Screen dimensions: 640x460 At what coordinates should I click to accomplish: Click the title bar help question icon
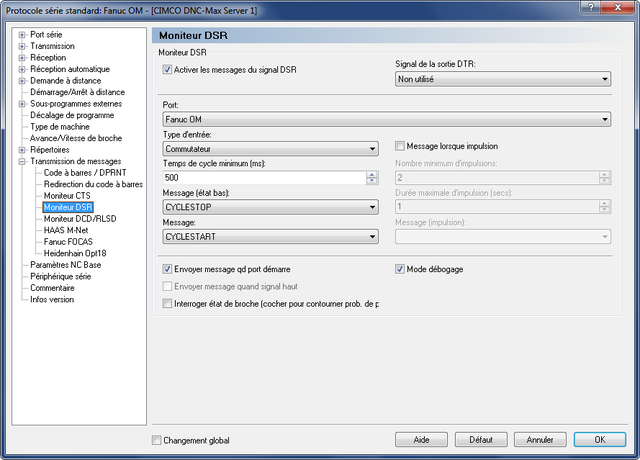coord(590,7)
